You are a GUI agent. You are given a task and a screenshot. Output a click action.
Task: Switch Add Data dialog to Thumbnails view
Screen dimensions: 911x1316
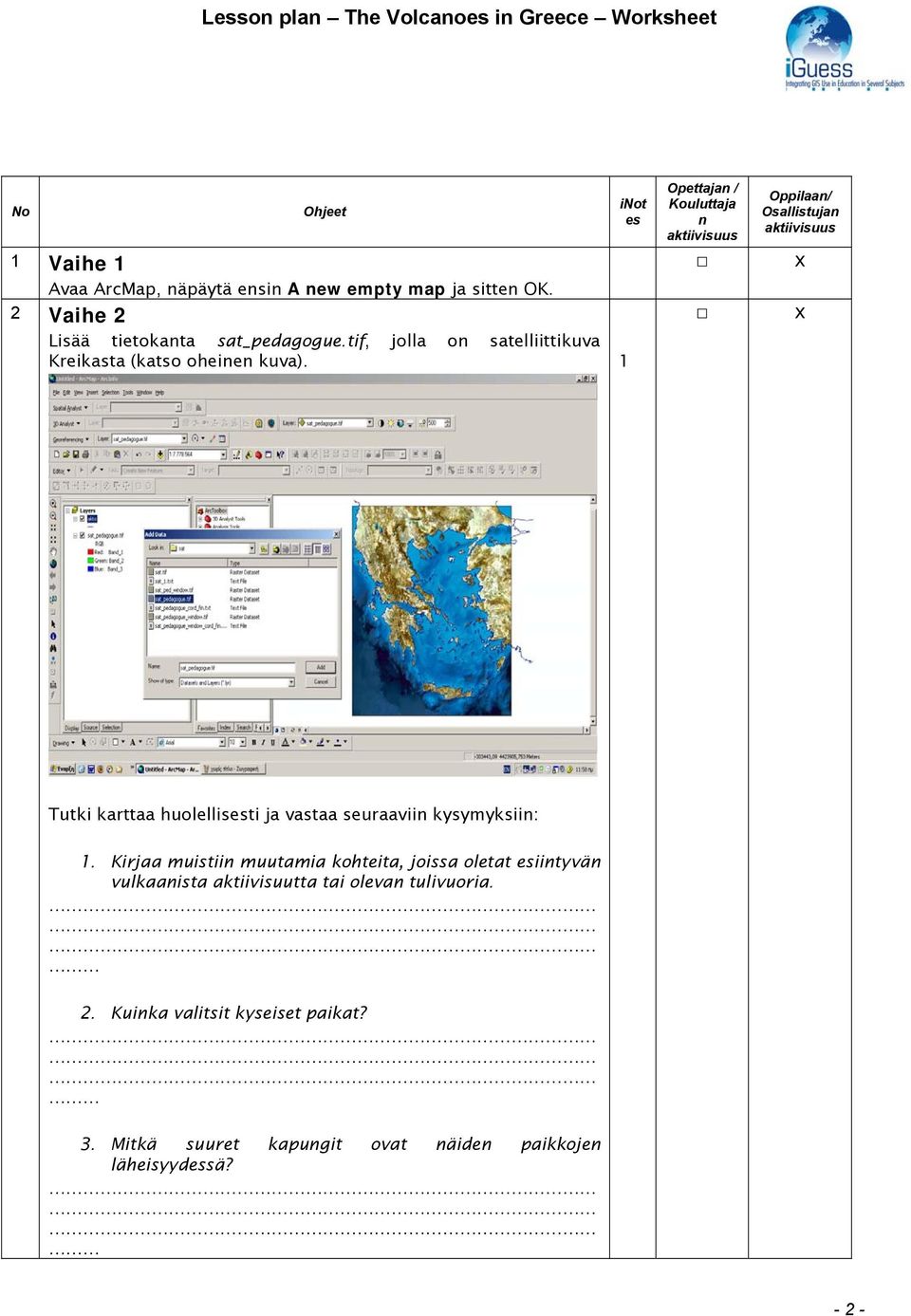325,549
